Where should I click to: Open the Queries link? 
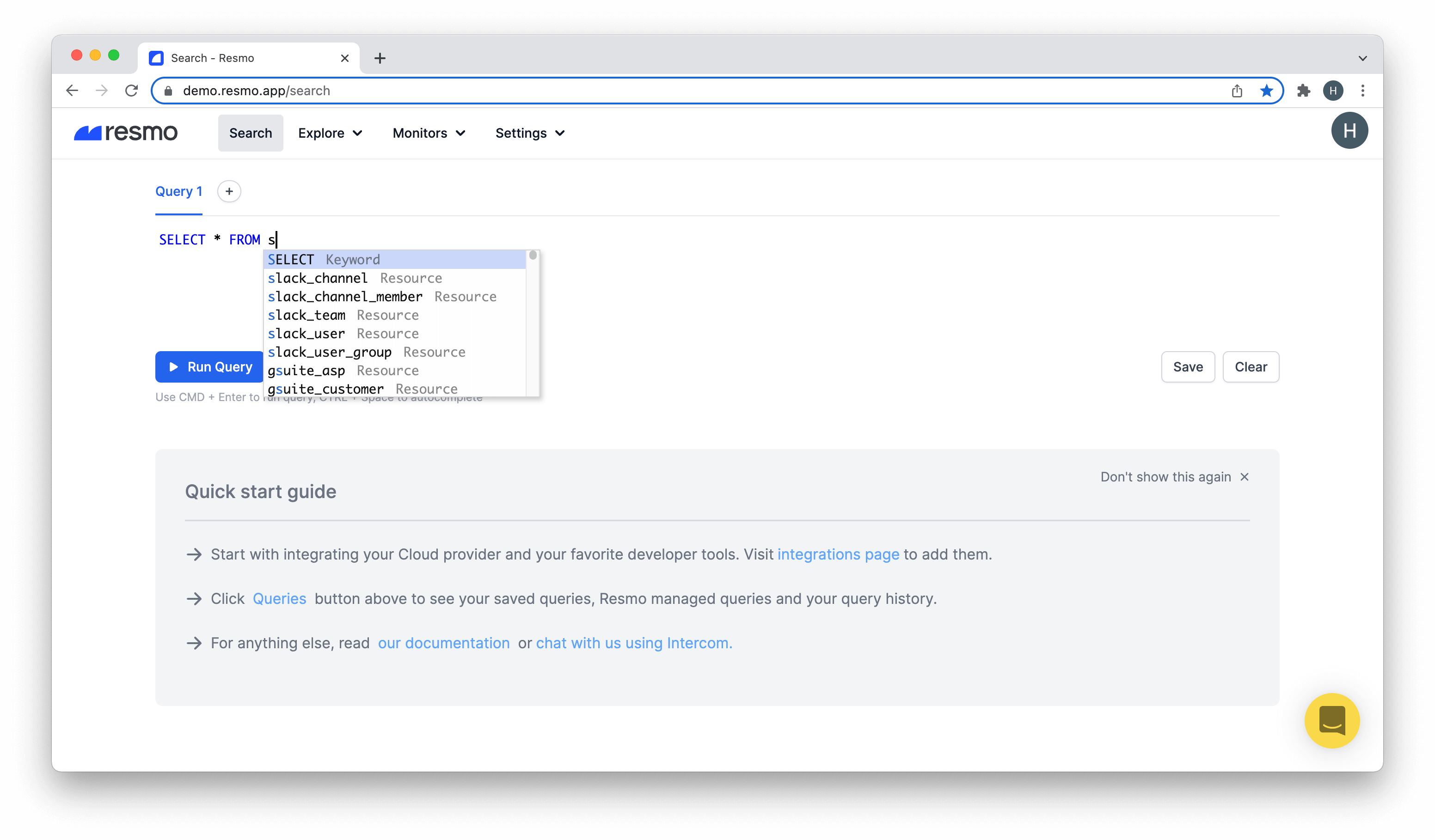coord(279,599)
